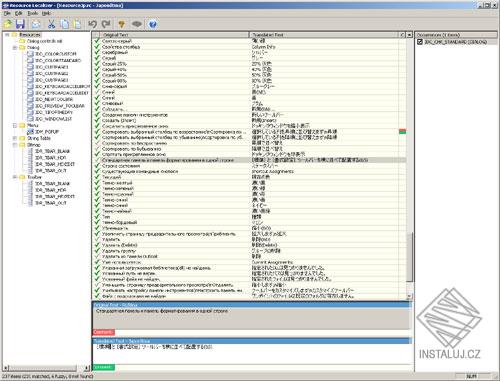Screen dimensions: 500x381
Task: Click the status bar items count text
Action: pyautogui.click(x=48, y=376)
